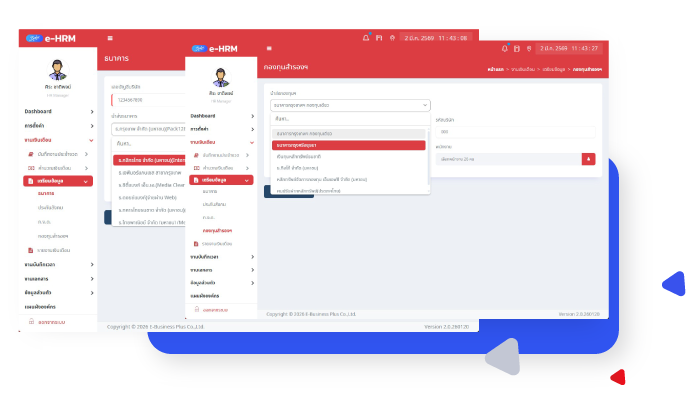Collapse red เตรียมข้อมูล section in front window
686x395 pixels.
click(221, 180)
